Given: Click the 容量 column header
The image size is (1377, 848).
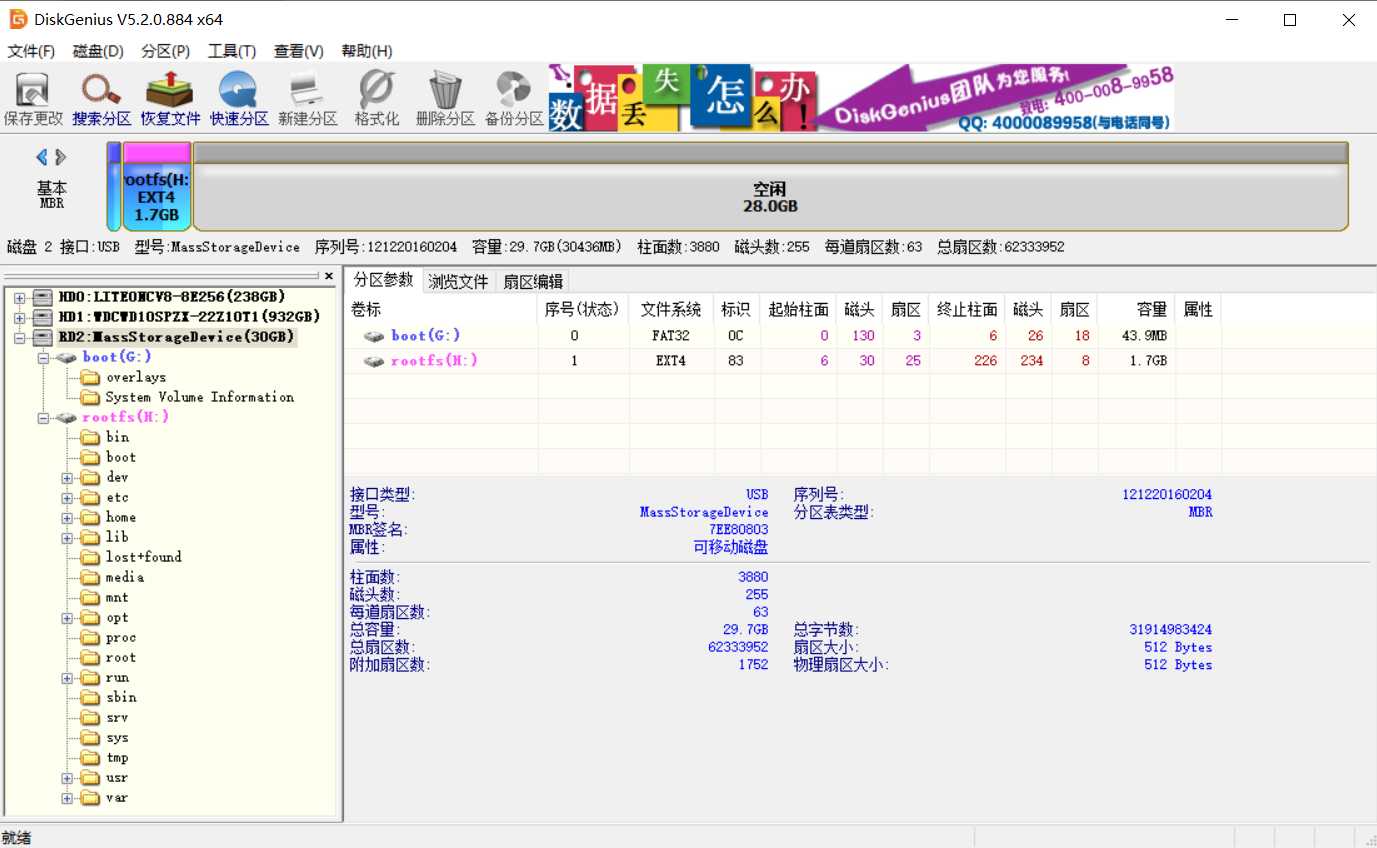Looking at the screenshot, I should coord(1137,310).
